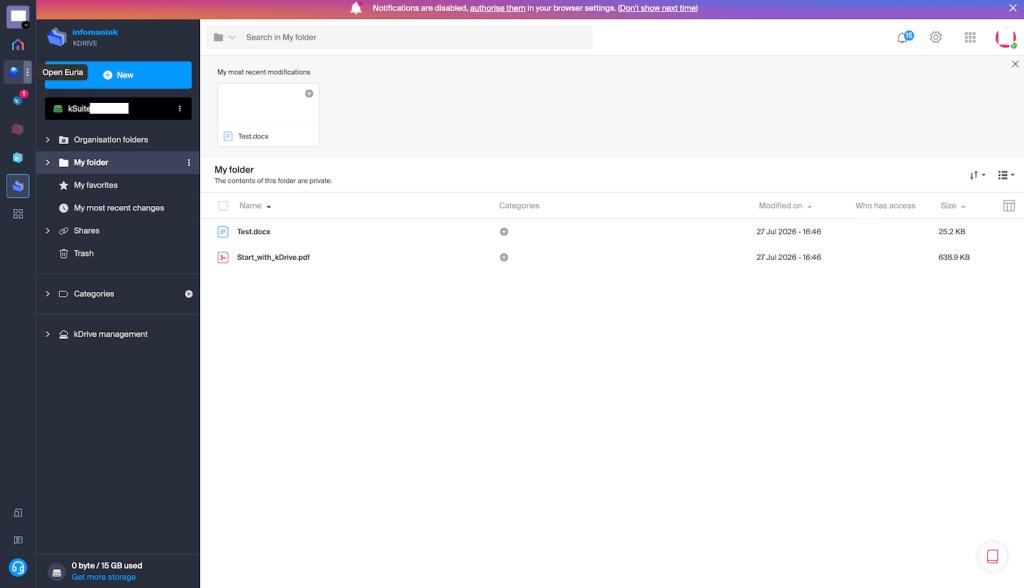
Task: Open column settings table icon
Action: pos(1009,206)
